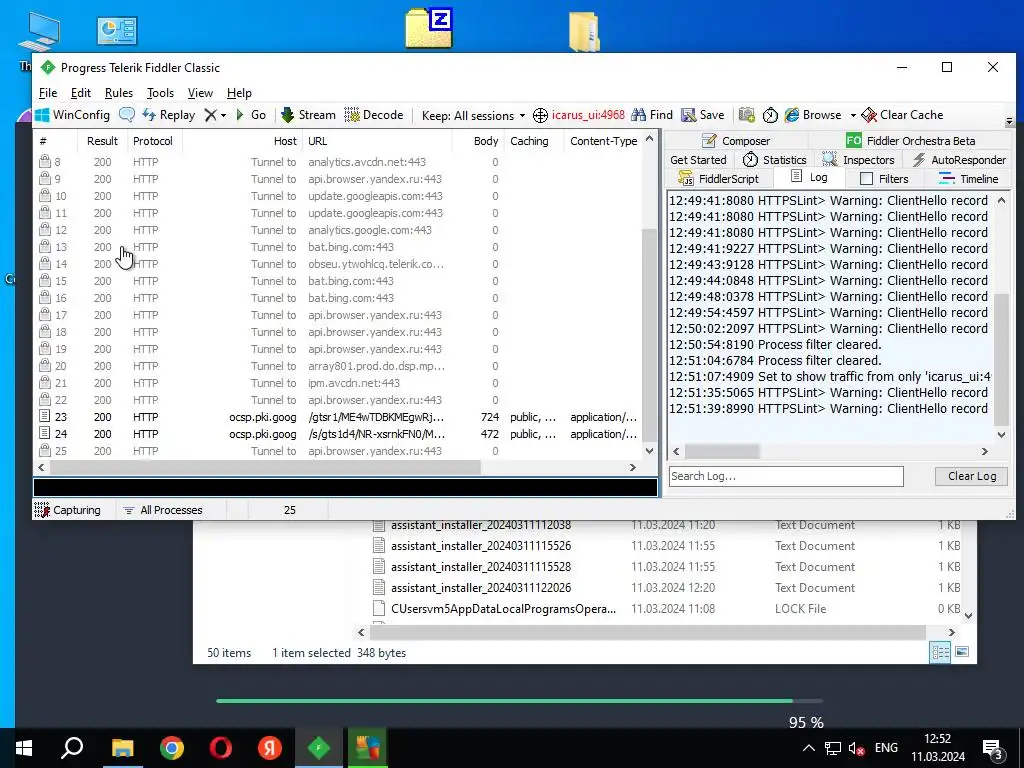Click the camera screenshot icon
Screen dimensions: 1024x768
(746, 115)
